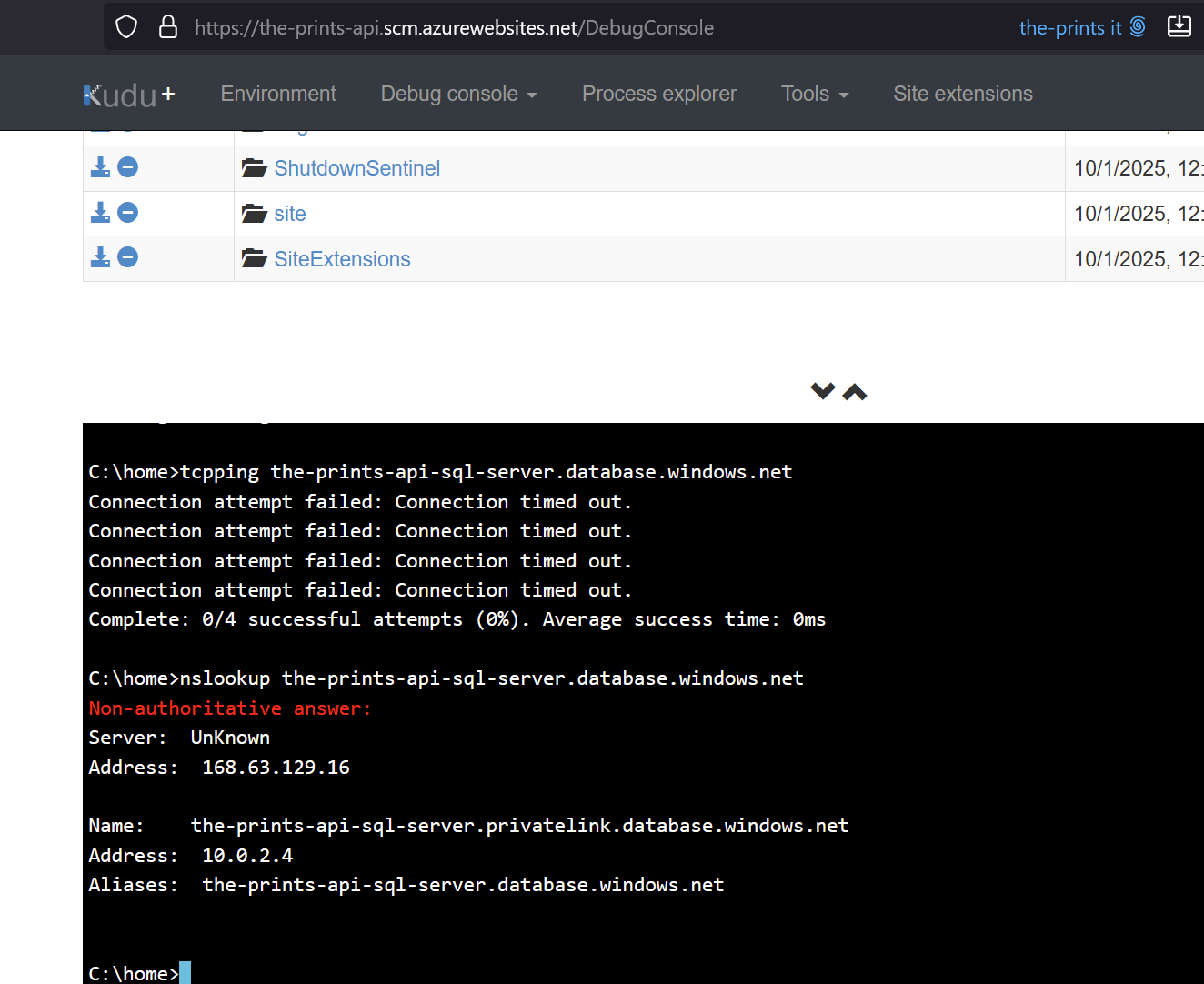The width and height of the screenshot is (1204, 984).
Task: Click the Server: UnKnown line
Action: [179, 738]
